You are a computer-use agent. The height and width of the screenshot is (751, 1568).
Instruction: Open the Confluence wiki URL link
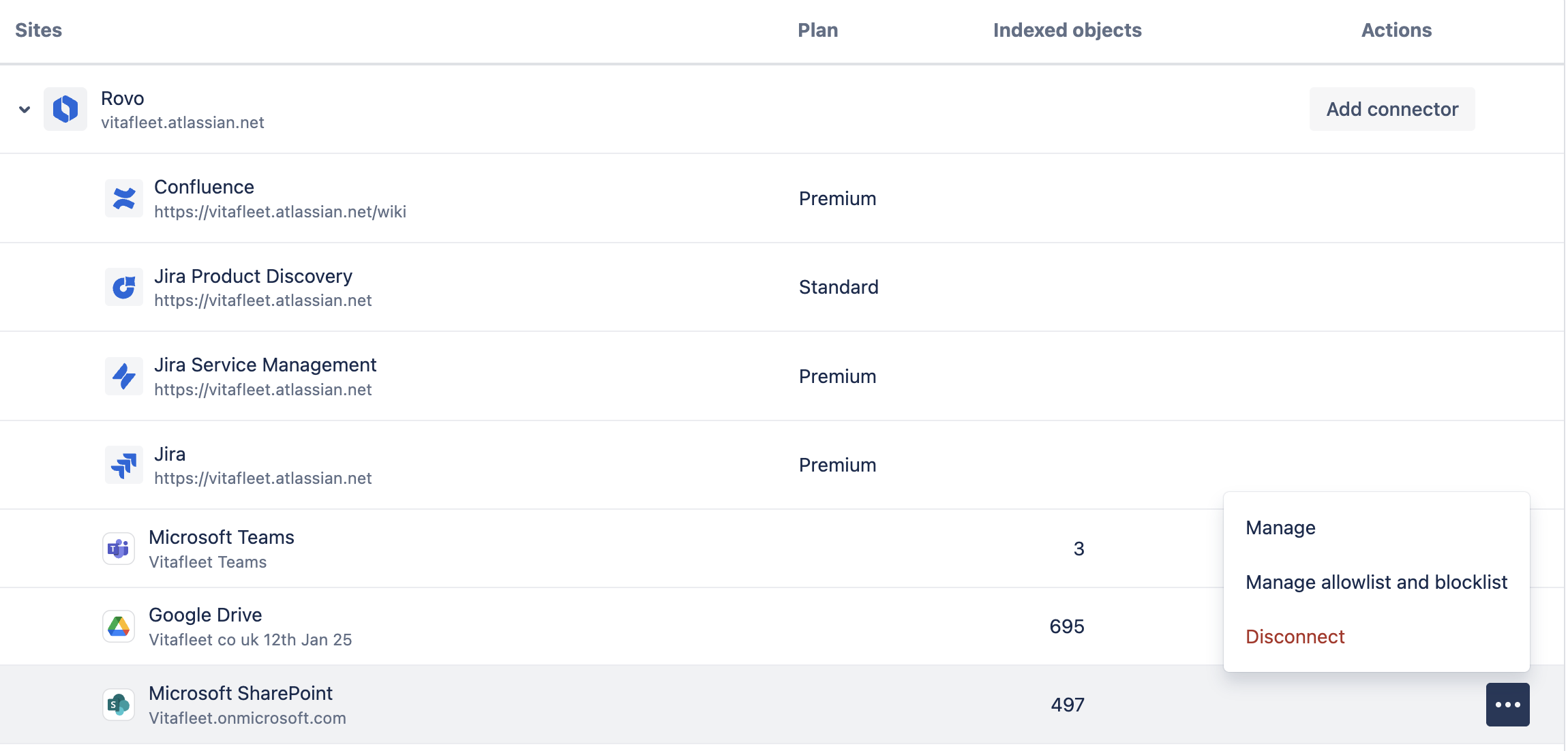(x=280, y=211)
